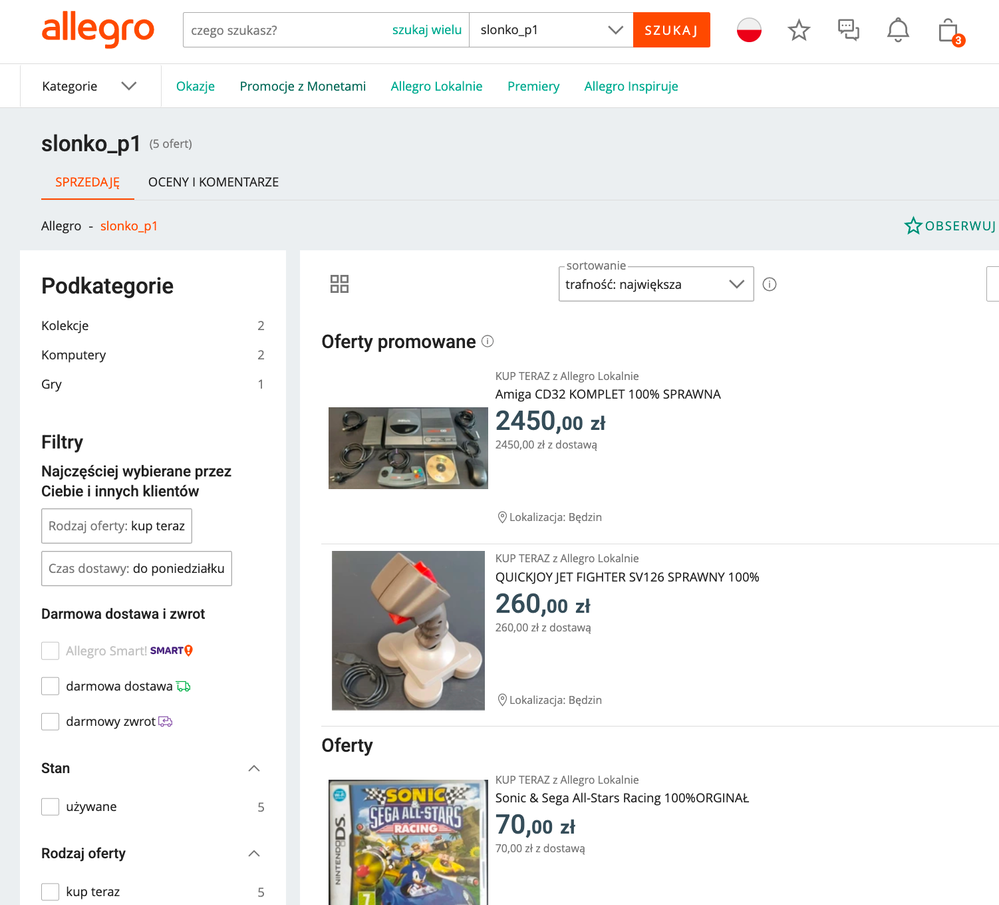Collapse the Rodzaj oferty filter section
999x905 pixels.
pos(254,853)
